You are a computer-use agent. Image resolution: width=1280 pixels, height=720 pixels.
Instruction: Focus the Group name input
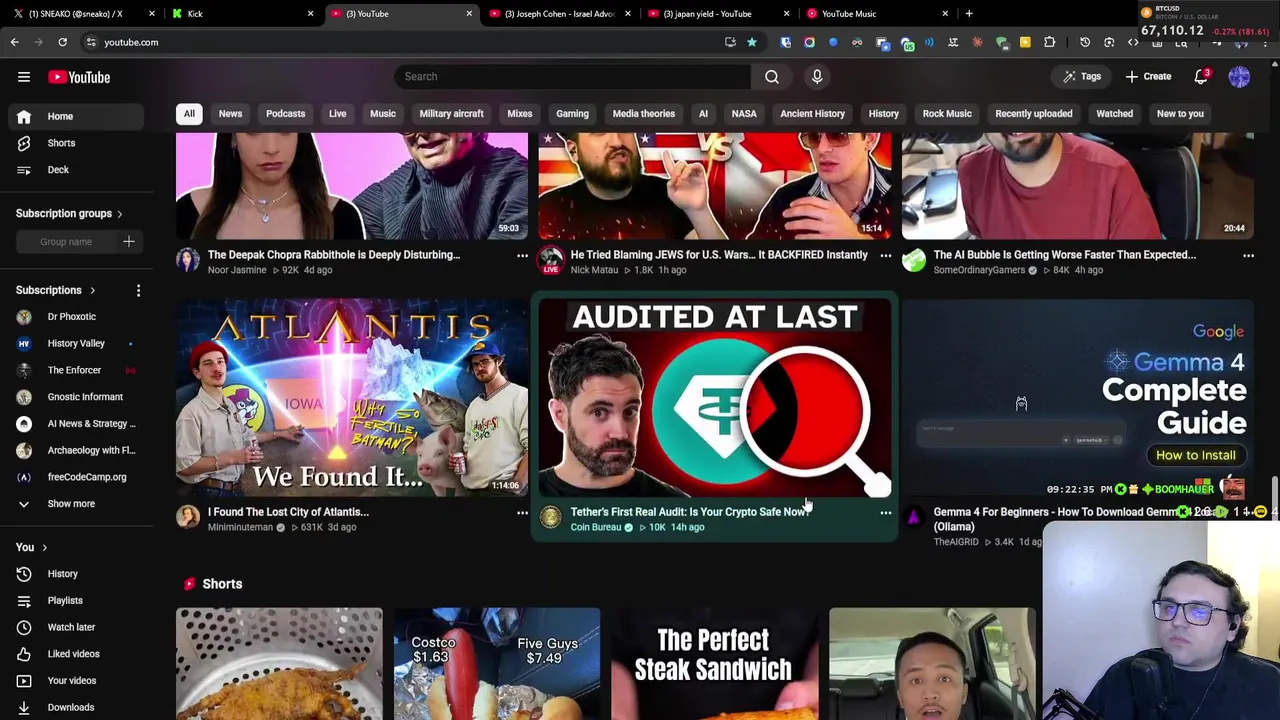[x=66, y=242]
